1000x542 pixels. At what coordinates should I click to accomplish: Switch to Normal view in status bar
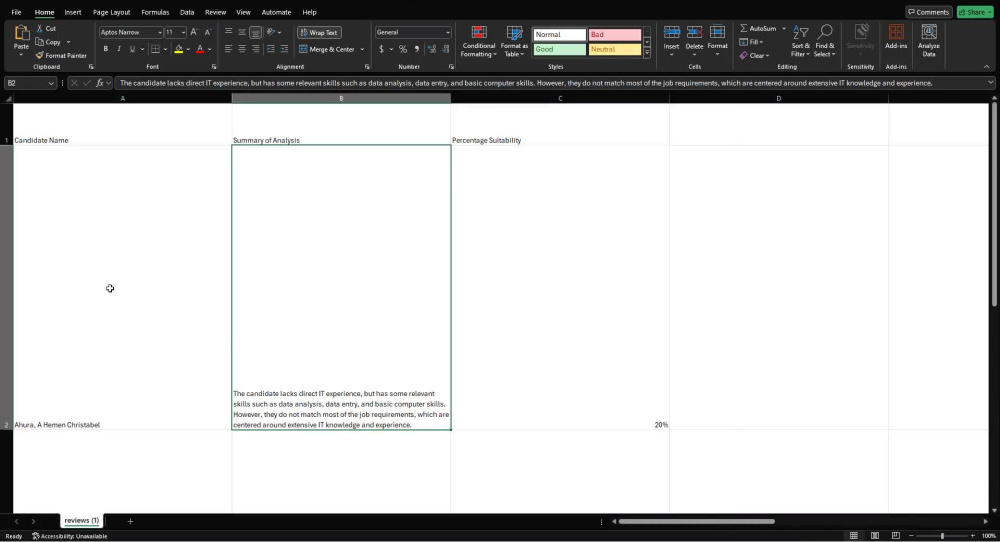[853, 536]
